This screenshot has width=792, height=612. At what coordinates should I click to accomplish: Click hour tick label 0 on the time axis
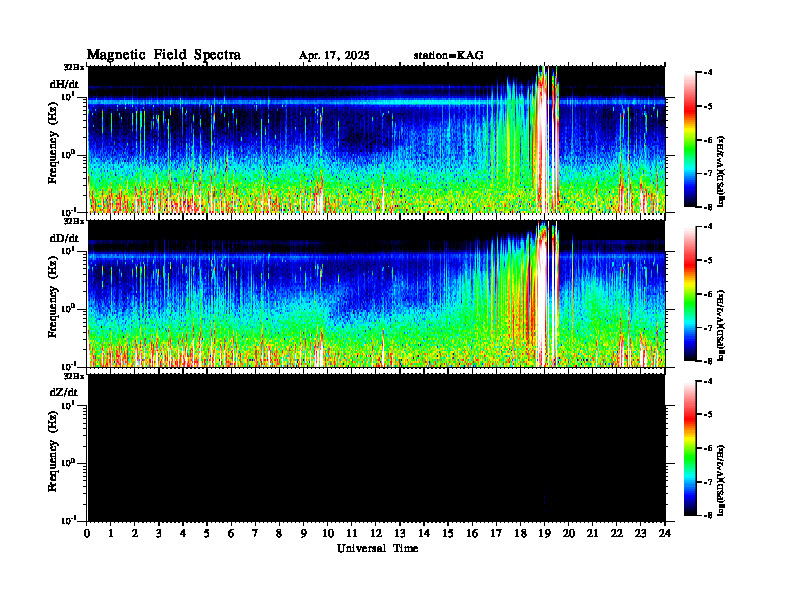click(87, 533)
